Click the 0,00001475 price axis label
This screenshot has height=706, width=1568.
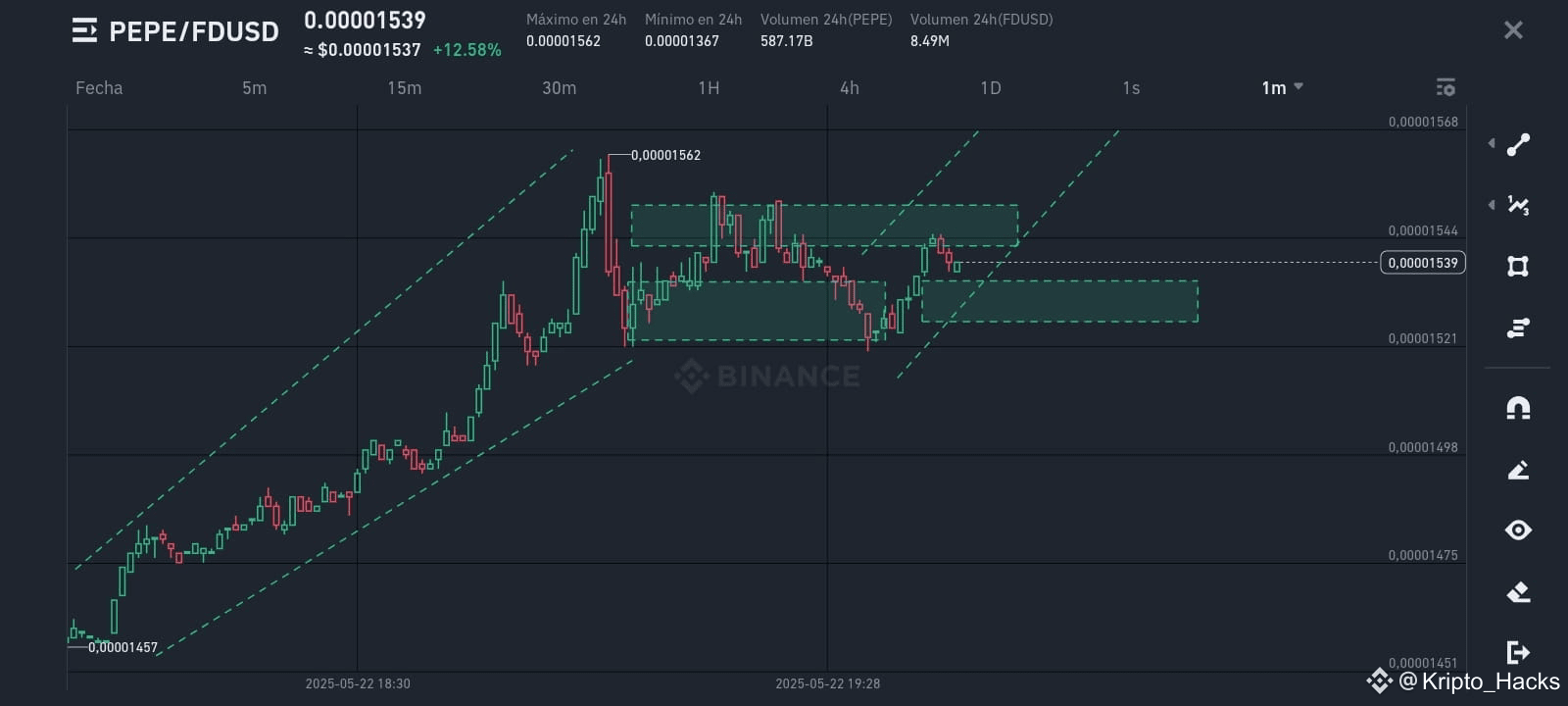point(1423,555)
